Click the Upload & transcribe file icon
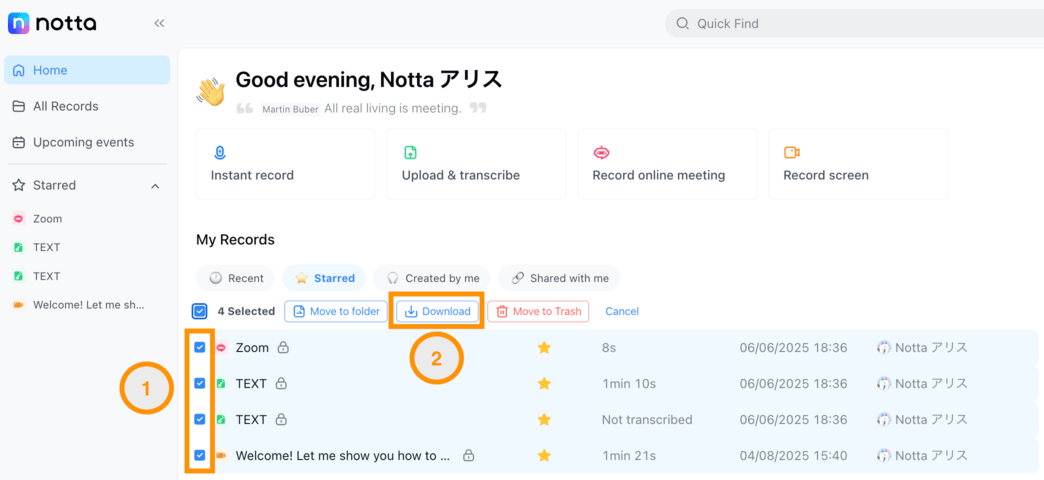The image size is (1044, 480). point(411,152)
